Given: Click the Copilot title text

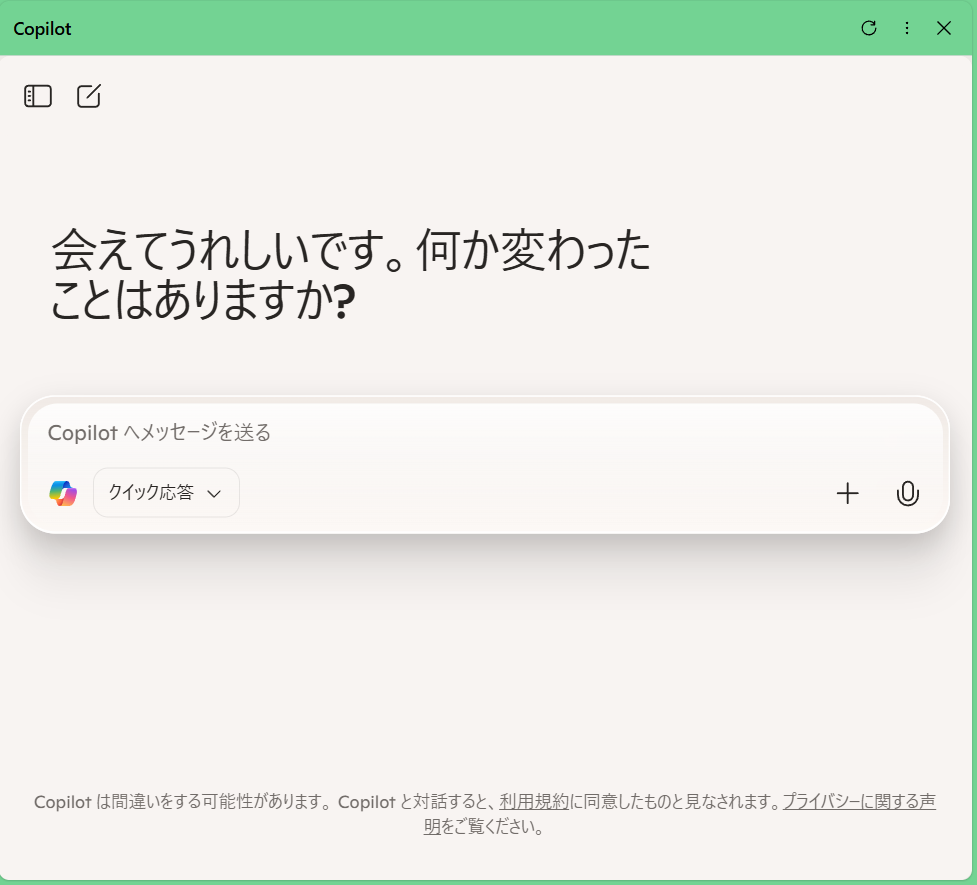Looking at the screenshot, I should (42, 29).
